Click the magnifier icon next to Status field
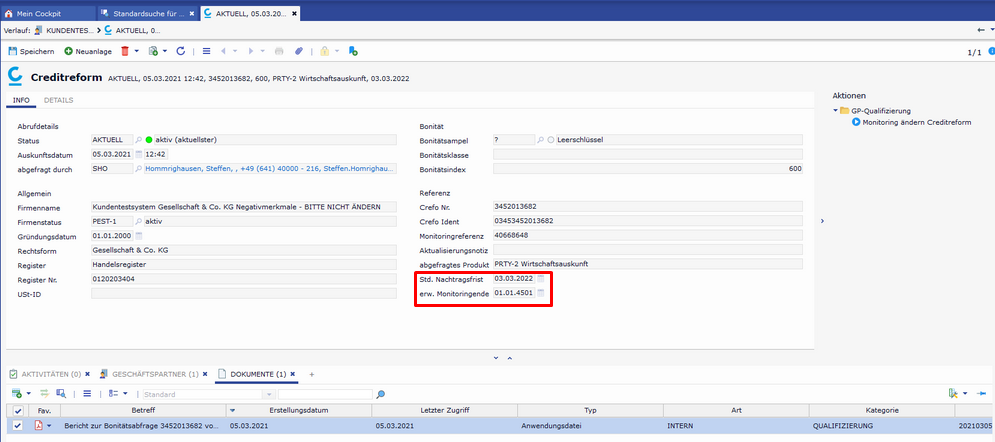 [x=138, y=140]
